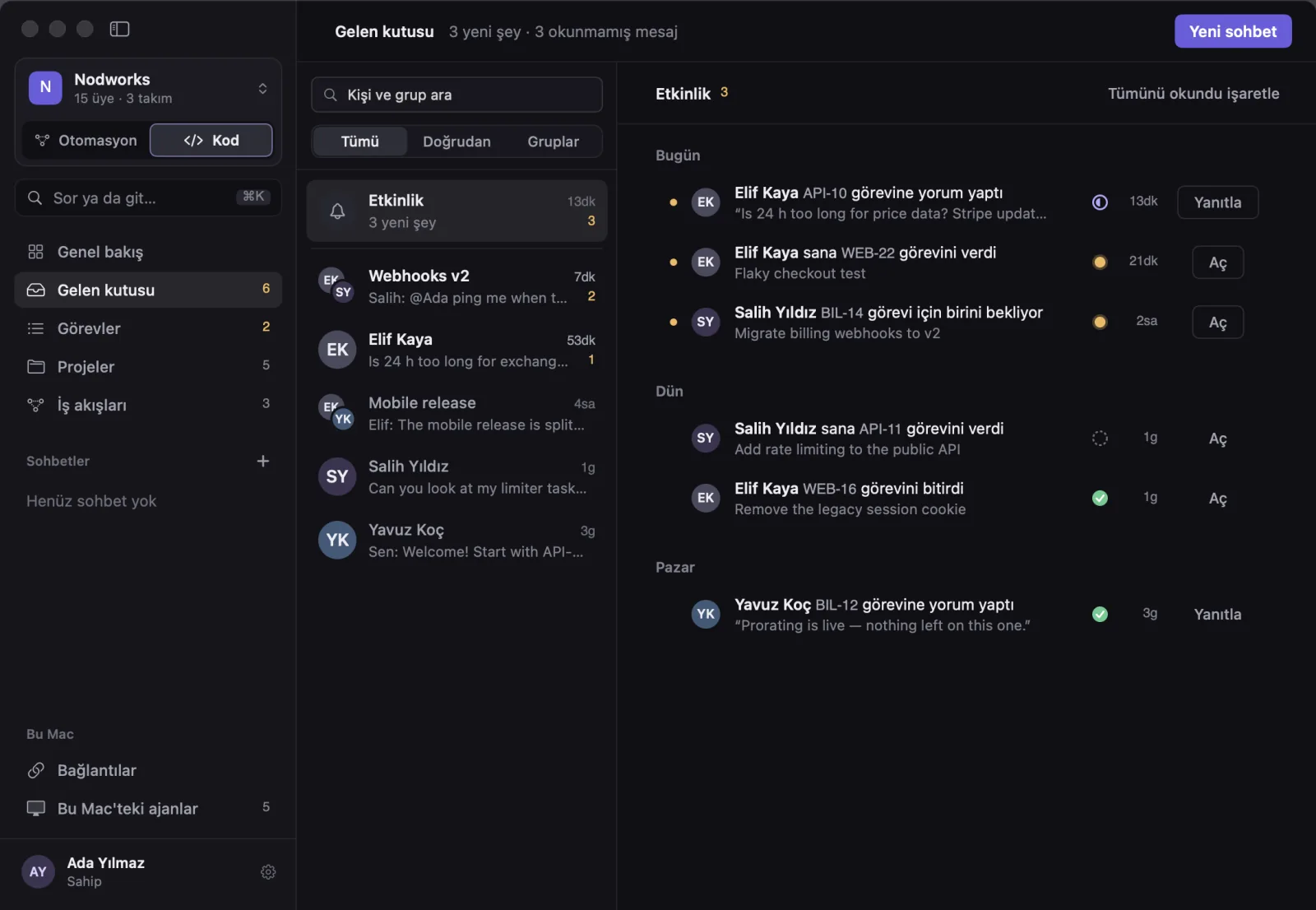Click the dashed status icon for API-11
This screenshot has height=910, width=1316.
[1100, 439]
